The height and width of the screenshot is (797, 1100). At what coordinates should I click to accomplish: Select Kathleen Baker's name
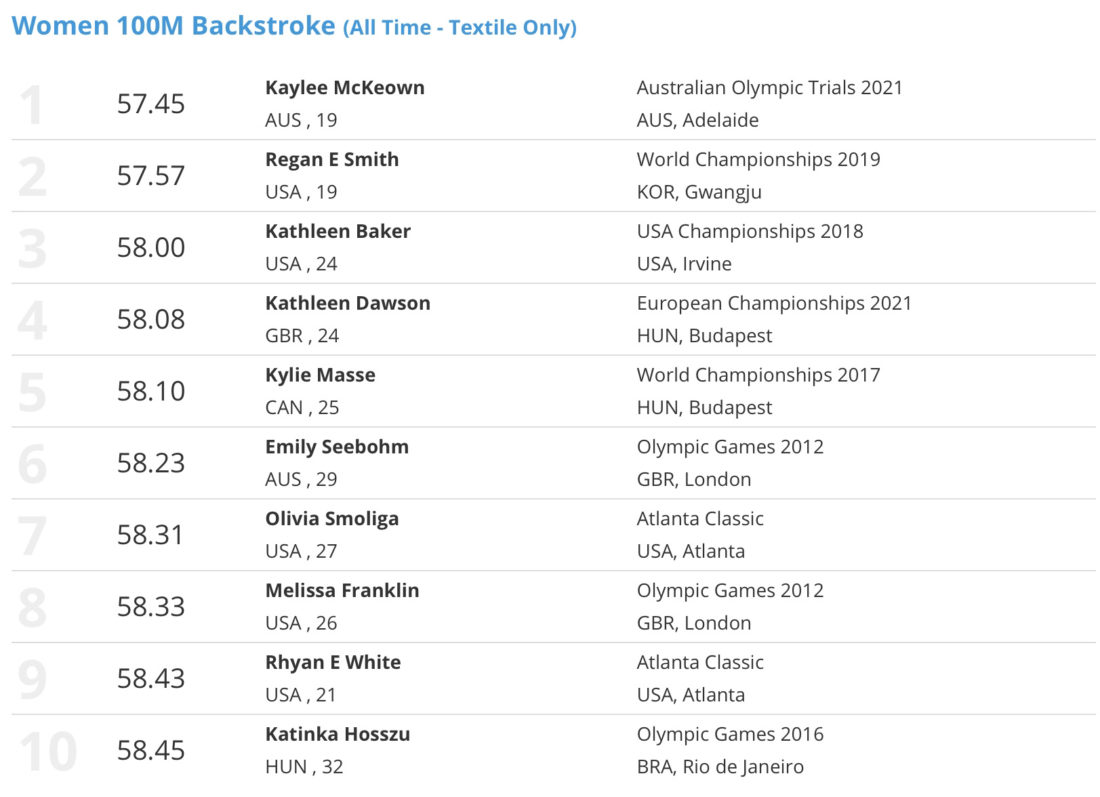(x=337, y=232)
